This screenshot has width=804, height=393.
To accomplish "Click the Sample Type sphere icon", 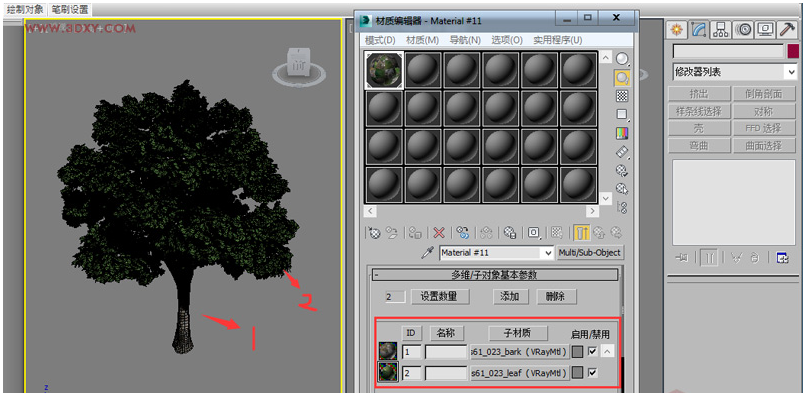I will tap(622, 59).
